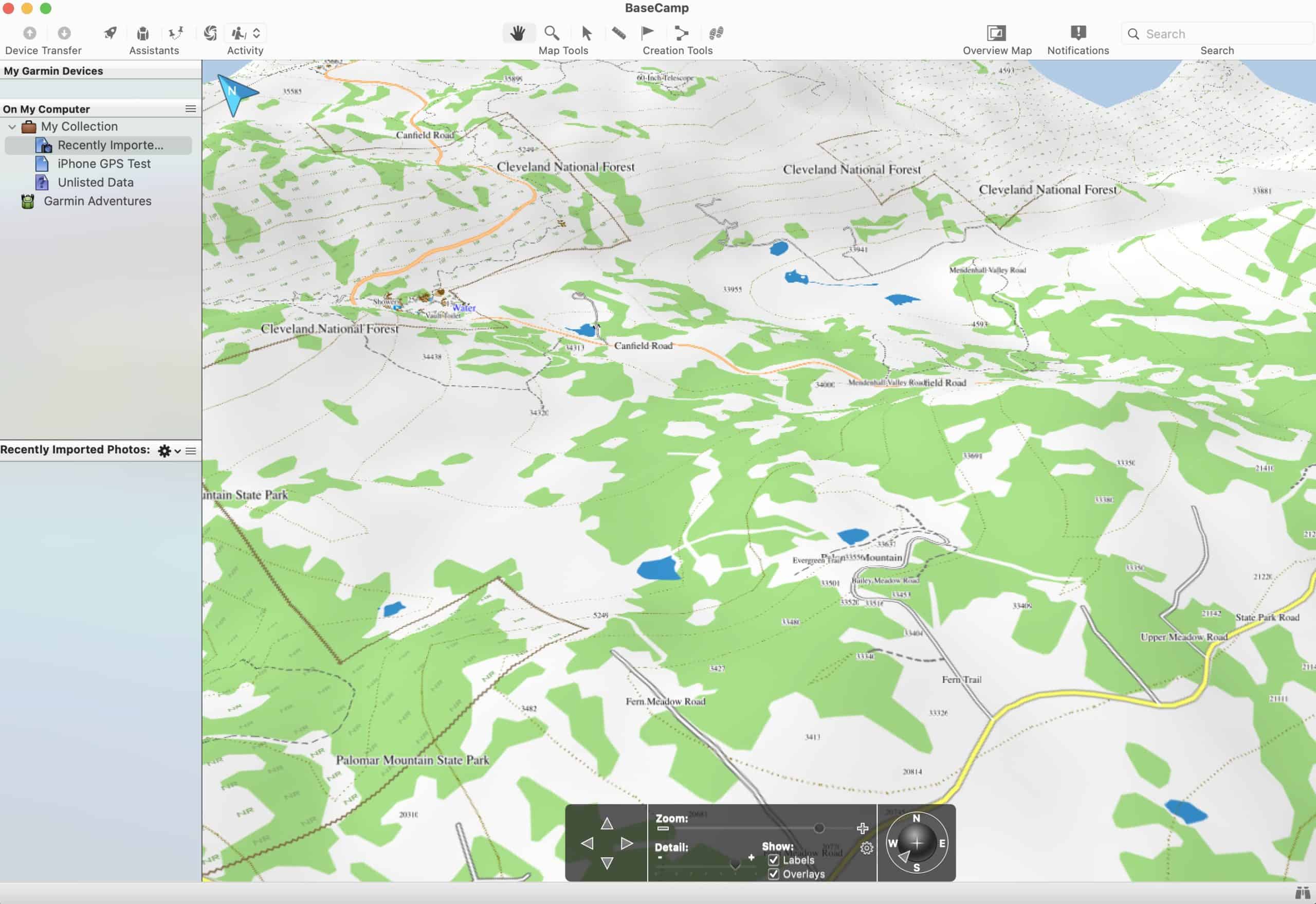Click the pushpins route assistant icon
This screenshot has width=1316, height=904.
[176, 33]
